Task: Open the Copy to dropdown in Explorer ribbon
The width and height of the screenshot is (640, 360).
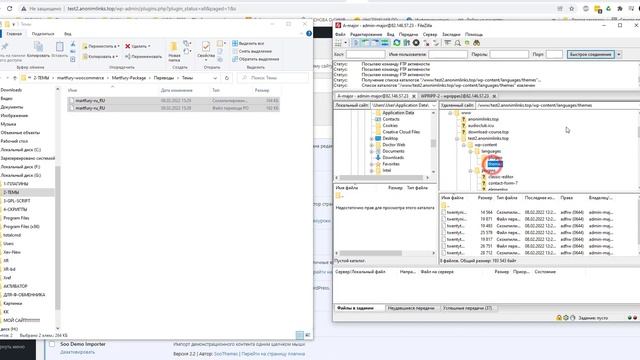Action: pyautogui.click(x=100, y=56)
